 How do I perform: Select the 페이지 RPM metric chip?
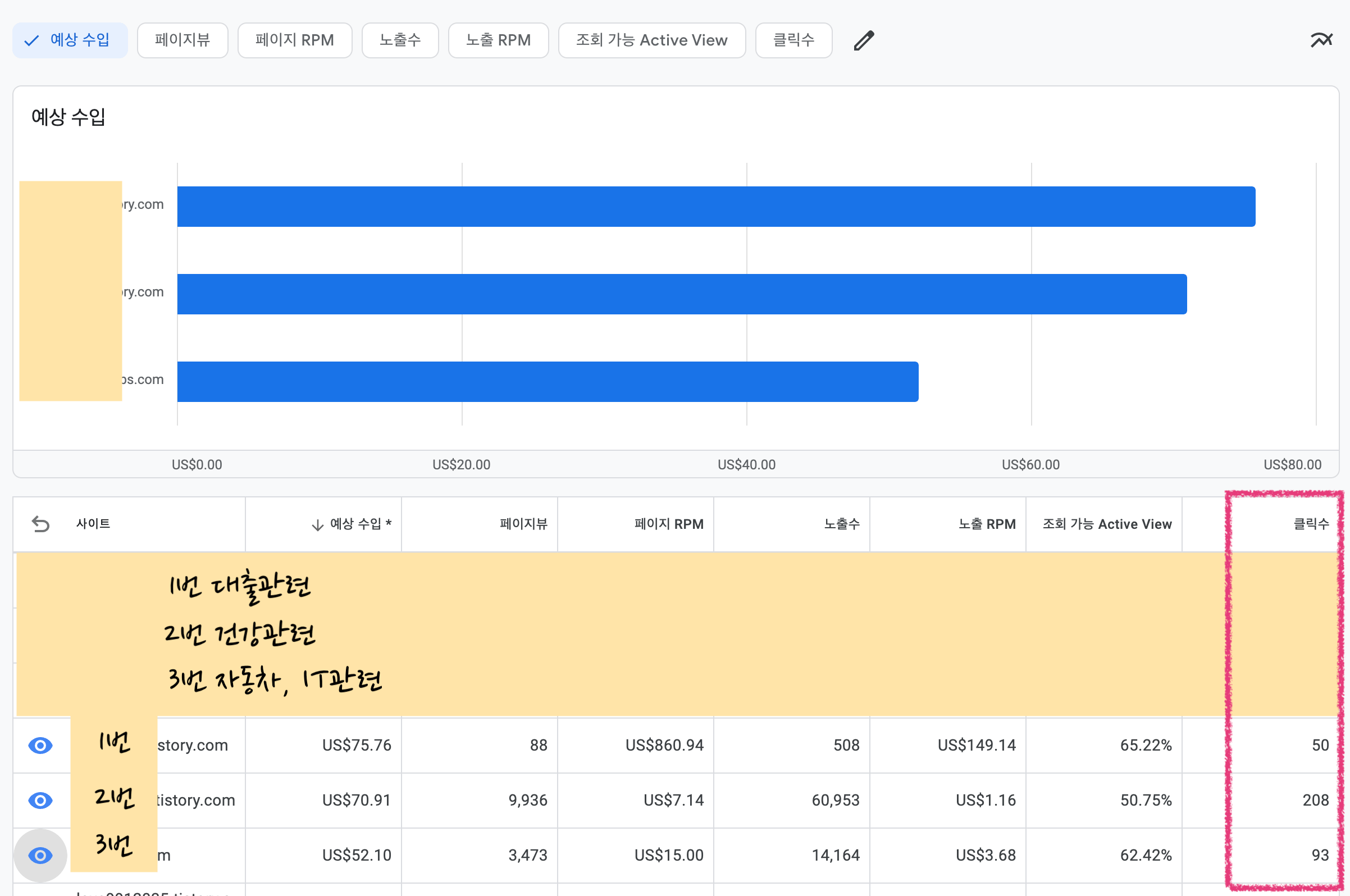pos(294,40)
